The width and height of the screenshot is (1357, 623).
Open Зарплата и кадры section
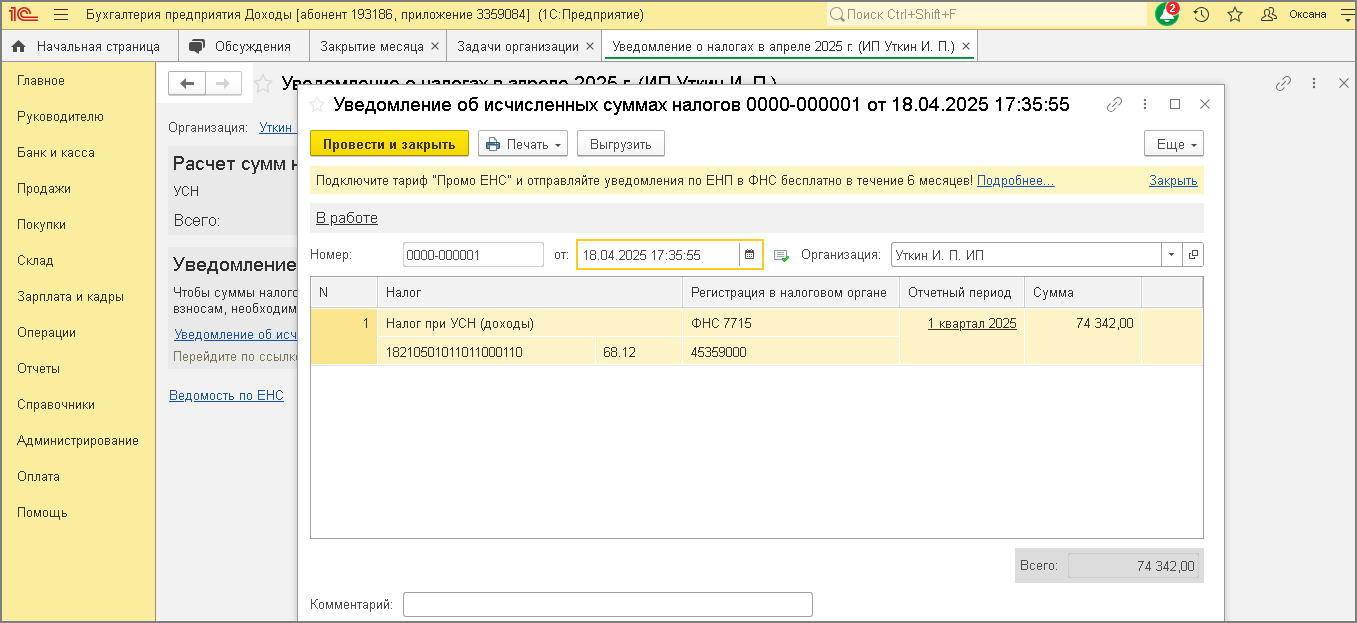(70, 297)
